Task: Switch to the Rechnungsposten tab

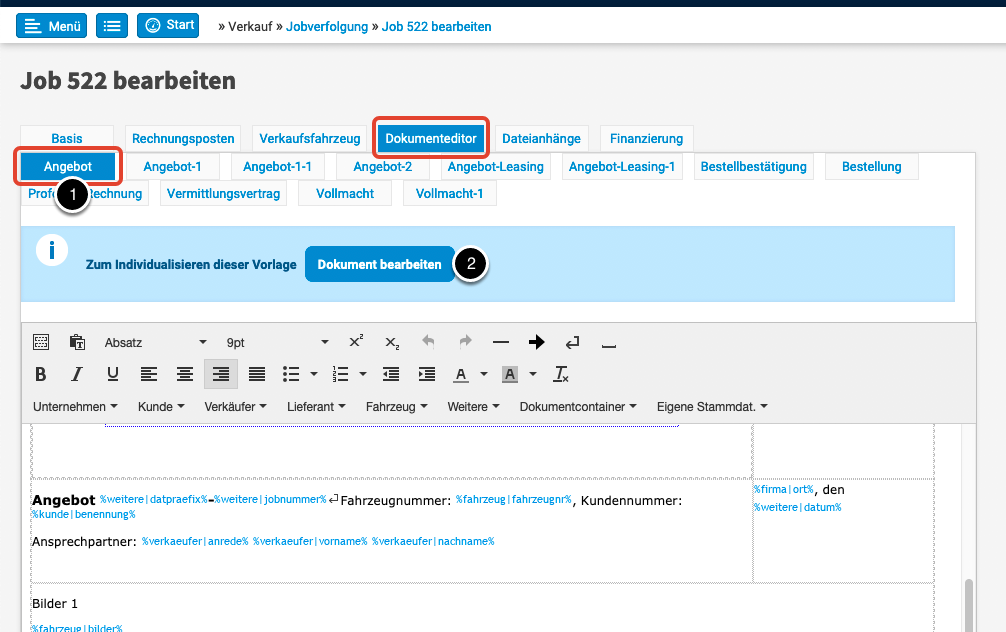Action: tap(183, 138)
